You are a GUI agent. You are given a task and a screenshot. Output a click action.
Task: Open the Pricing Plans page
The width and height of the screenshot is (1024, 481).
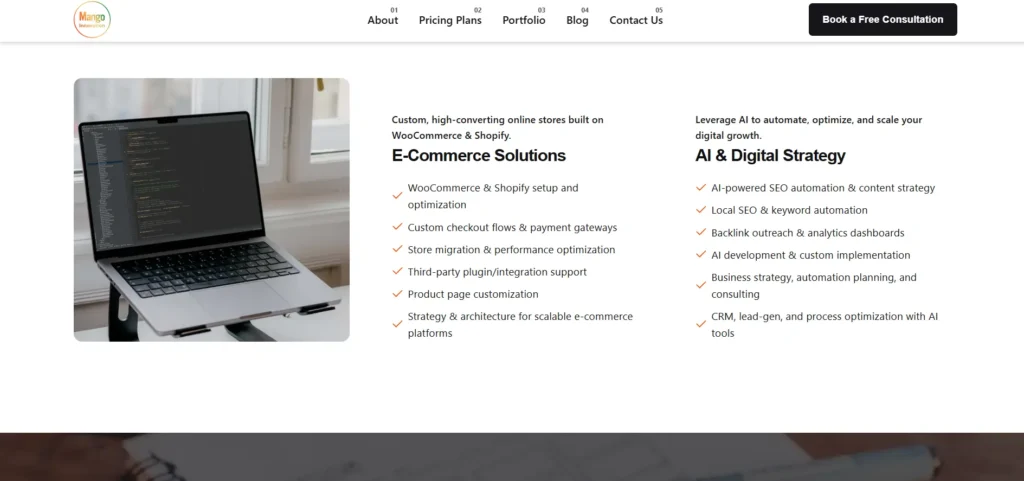point(450,20)
